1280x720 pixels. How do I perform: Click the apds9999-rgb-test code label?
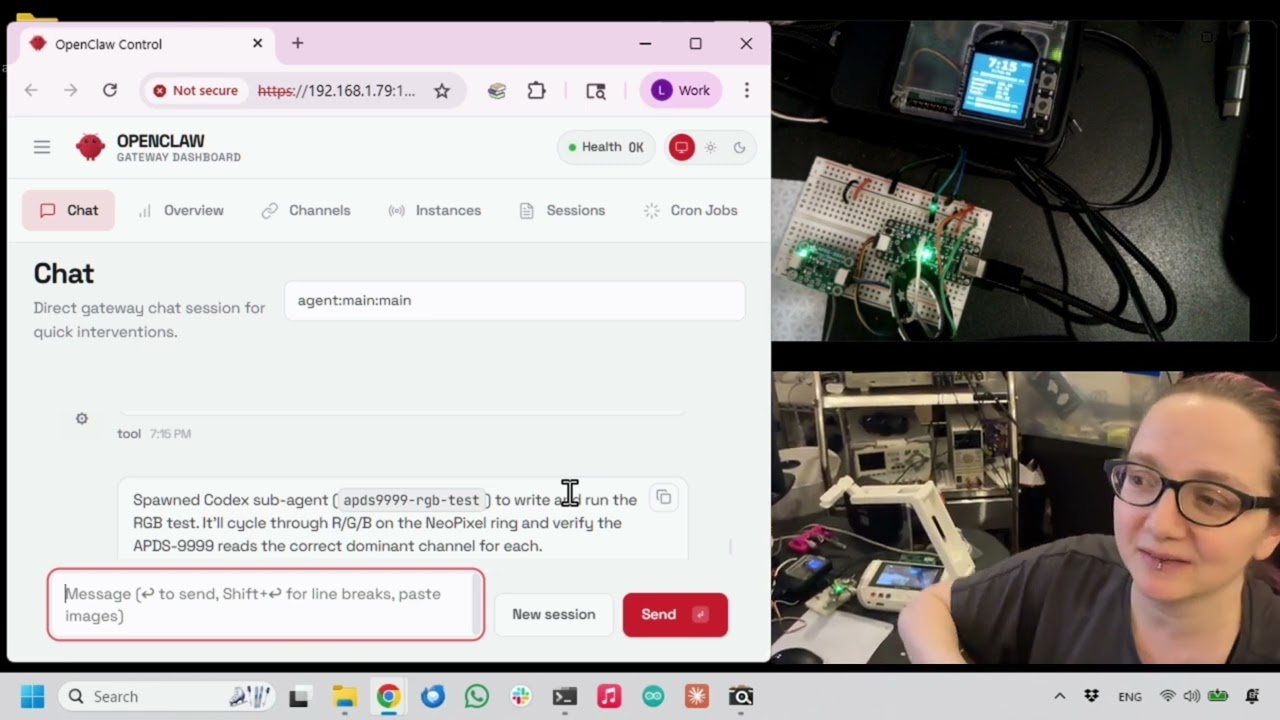411,500
